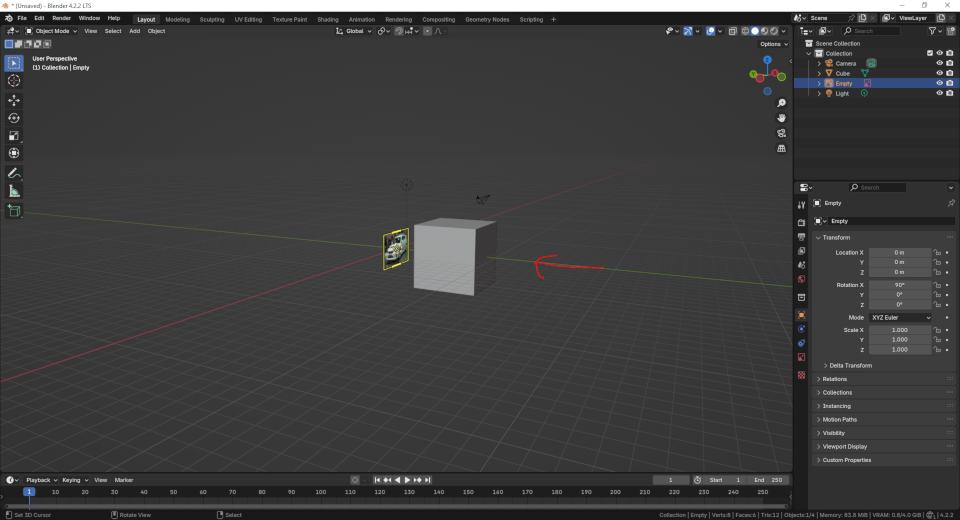Open the XYZ Euler rotation mode dropdown
960x520 pixels.
click(900, 317)
